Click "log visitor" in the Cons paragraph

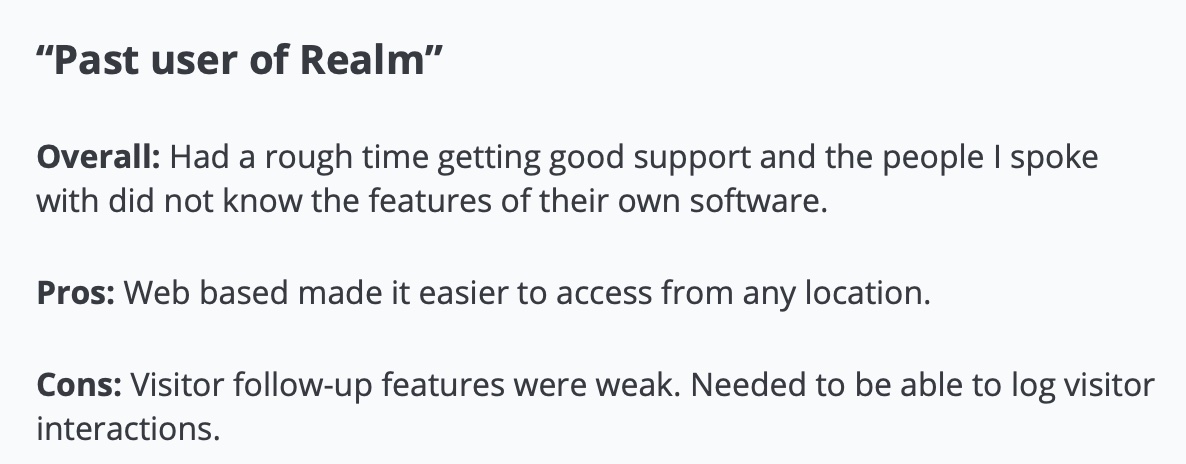click(1087, 385)
